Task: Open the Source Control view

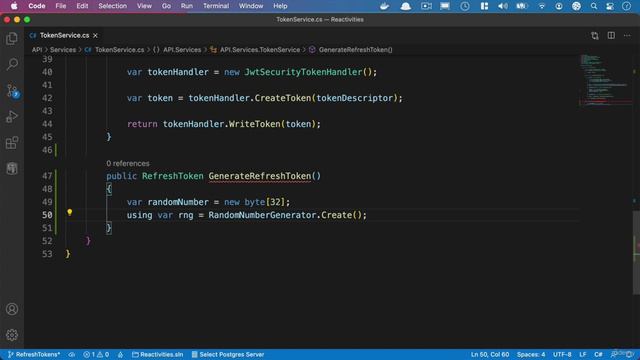Action: [x=12, y=91]
